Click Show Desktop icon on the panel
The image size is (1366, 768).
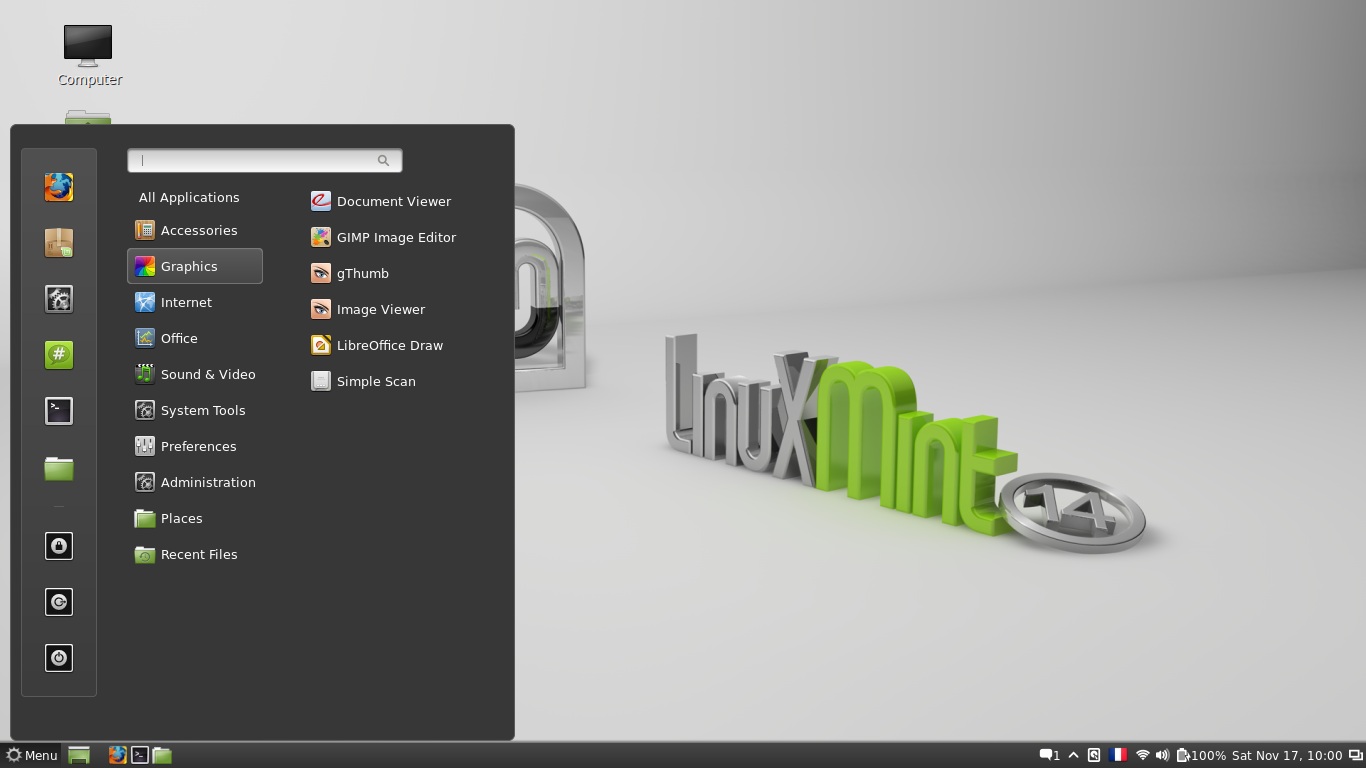click(79, 755)
